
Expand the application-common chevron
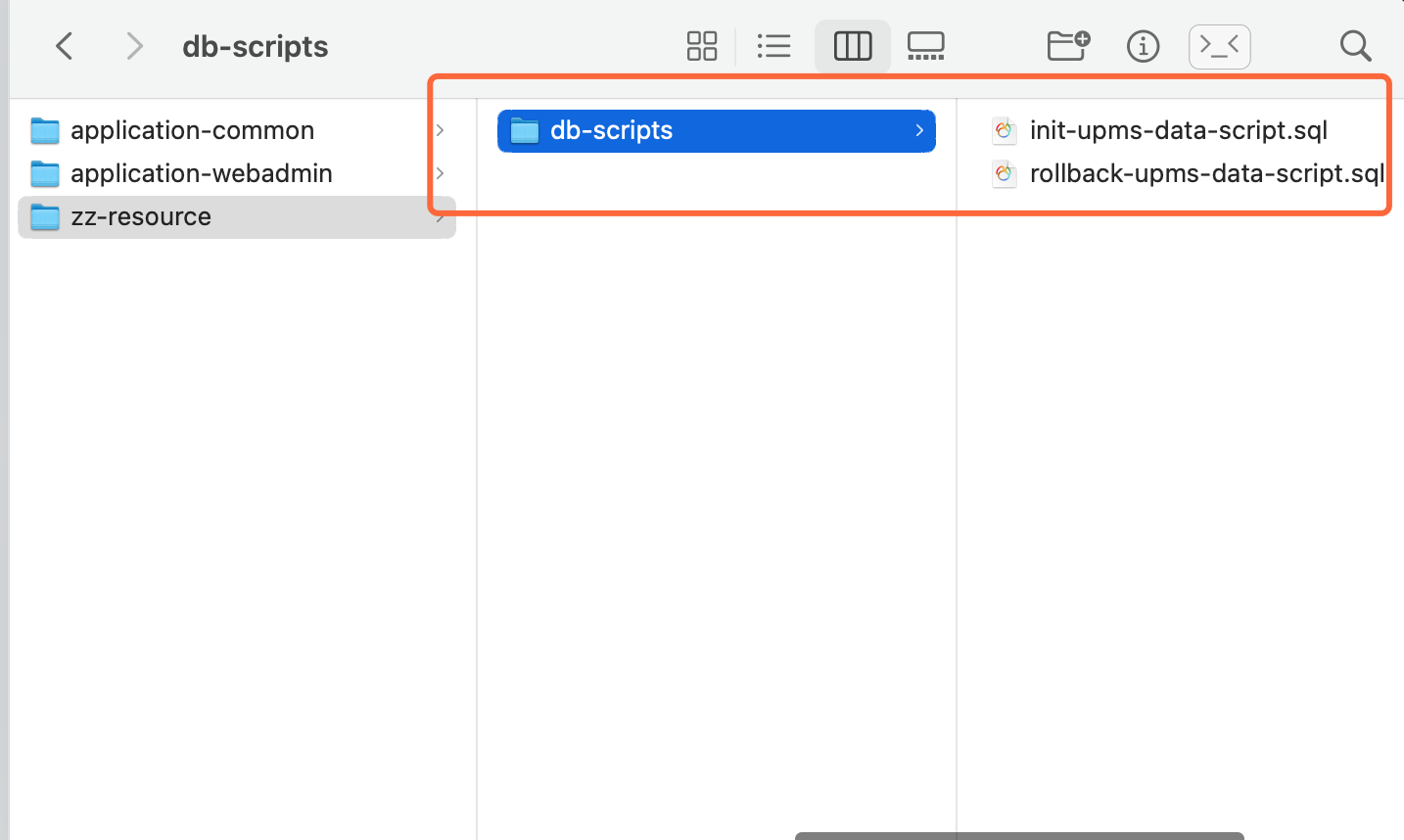[x=441, y=130]
